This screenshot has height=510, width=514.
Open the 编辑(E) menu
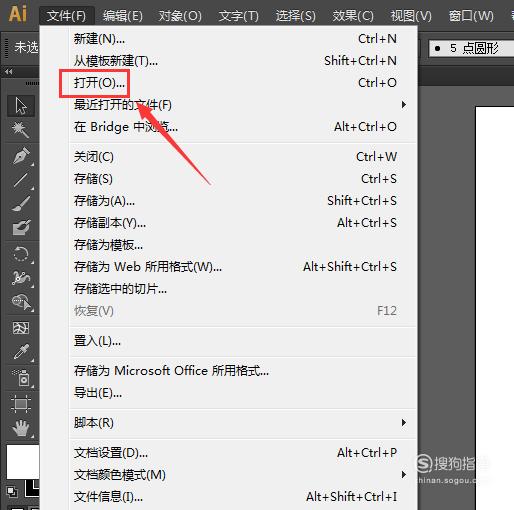(123, 16)
